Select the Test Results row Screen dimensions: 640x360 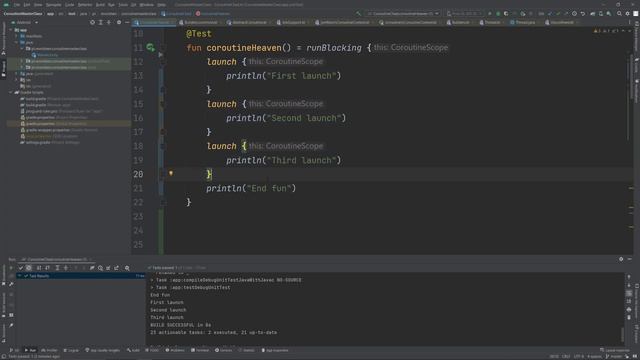pos(80,276)
